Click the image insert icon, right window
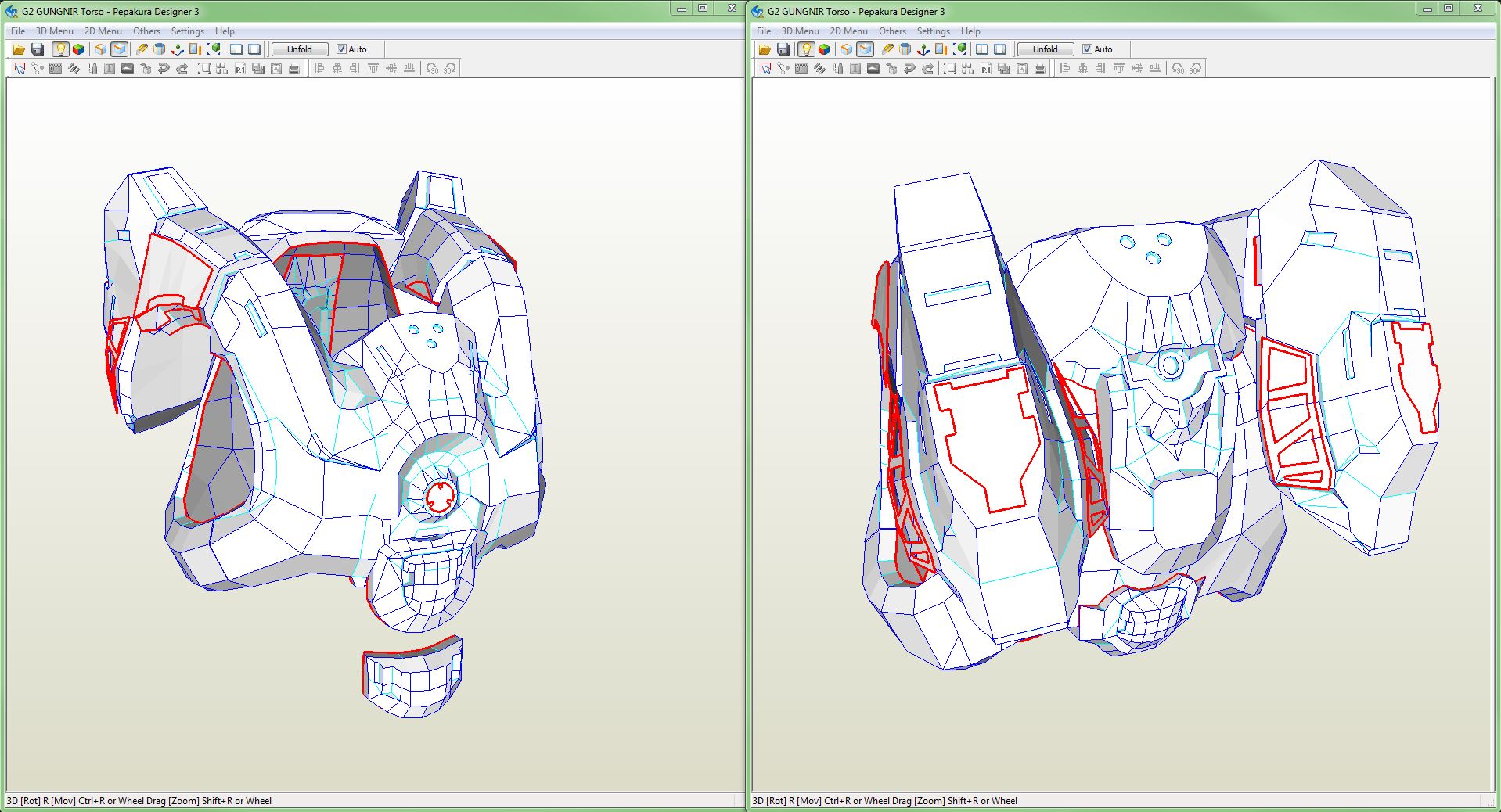The image size is (1501, 812). point(873,69)
